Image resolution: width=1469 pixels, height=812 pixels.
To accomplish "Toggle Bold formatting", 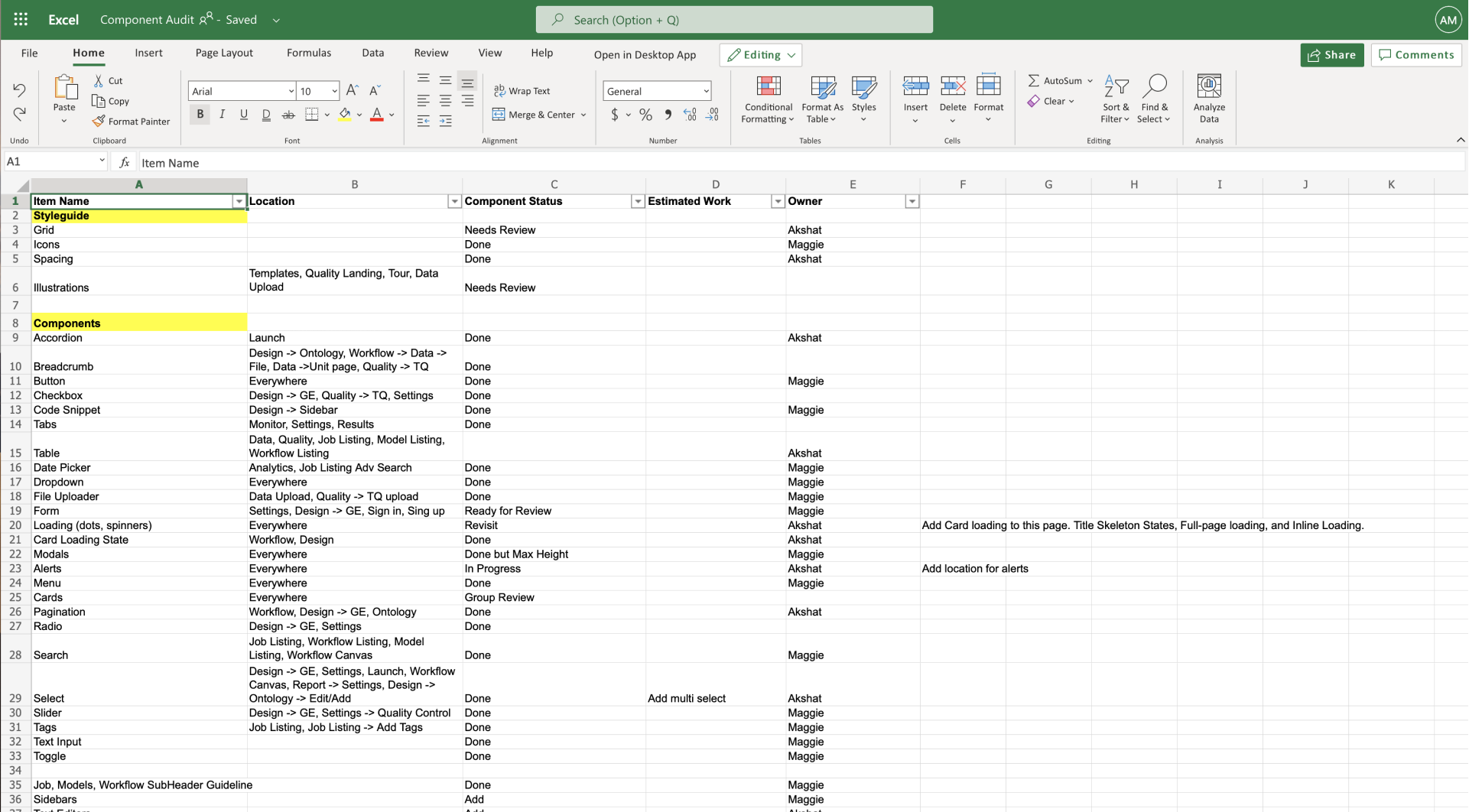I will tap(200, 115).
